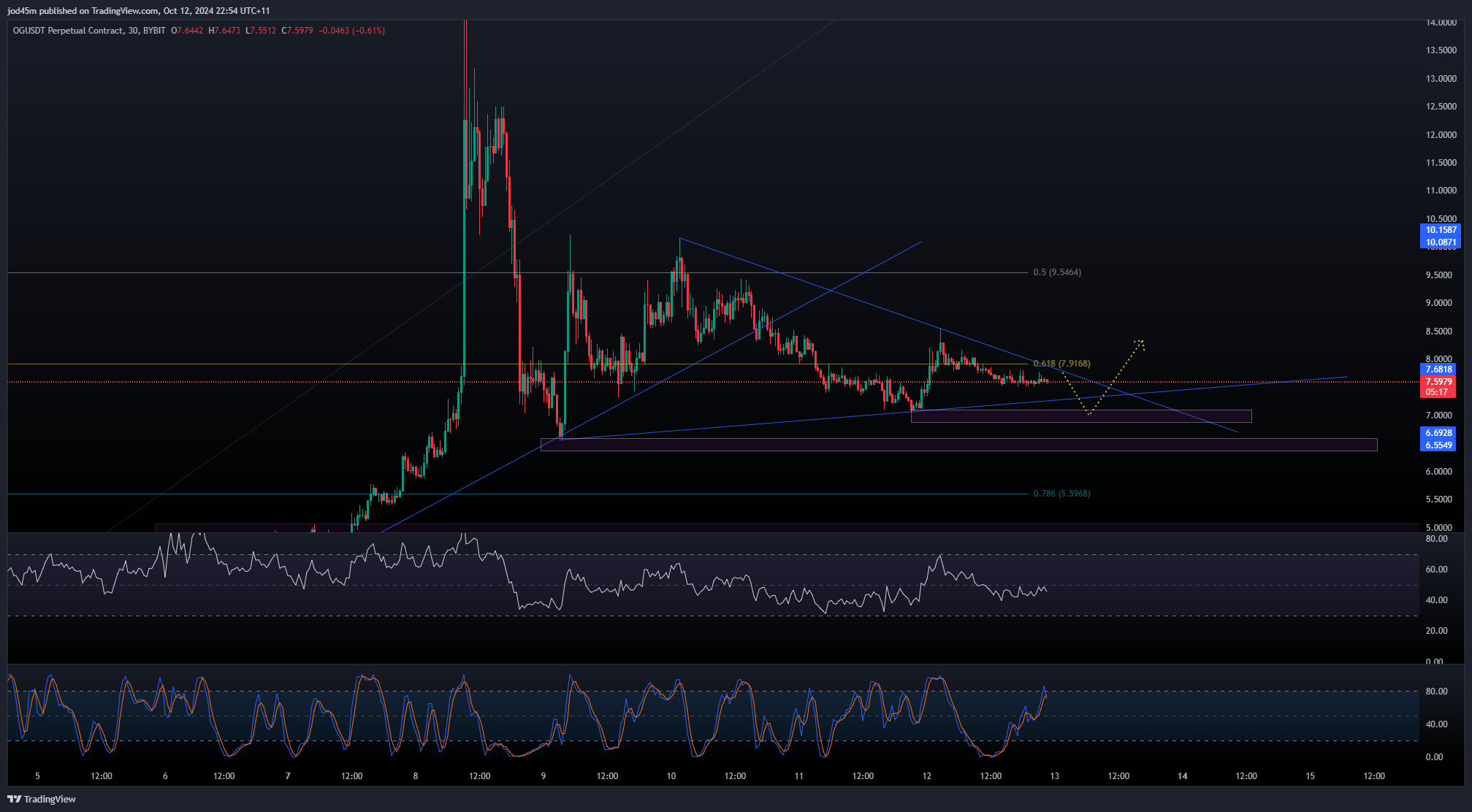Click the high value H7.6473
1472x812 pixels.
[224, 31]
